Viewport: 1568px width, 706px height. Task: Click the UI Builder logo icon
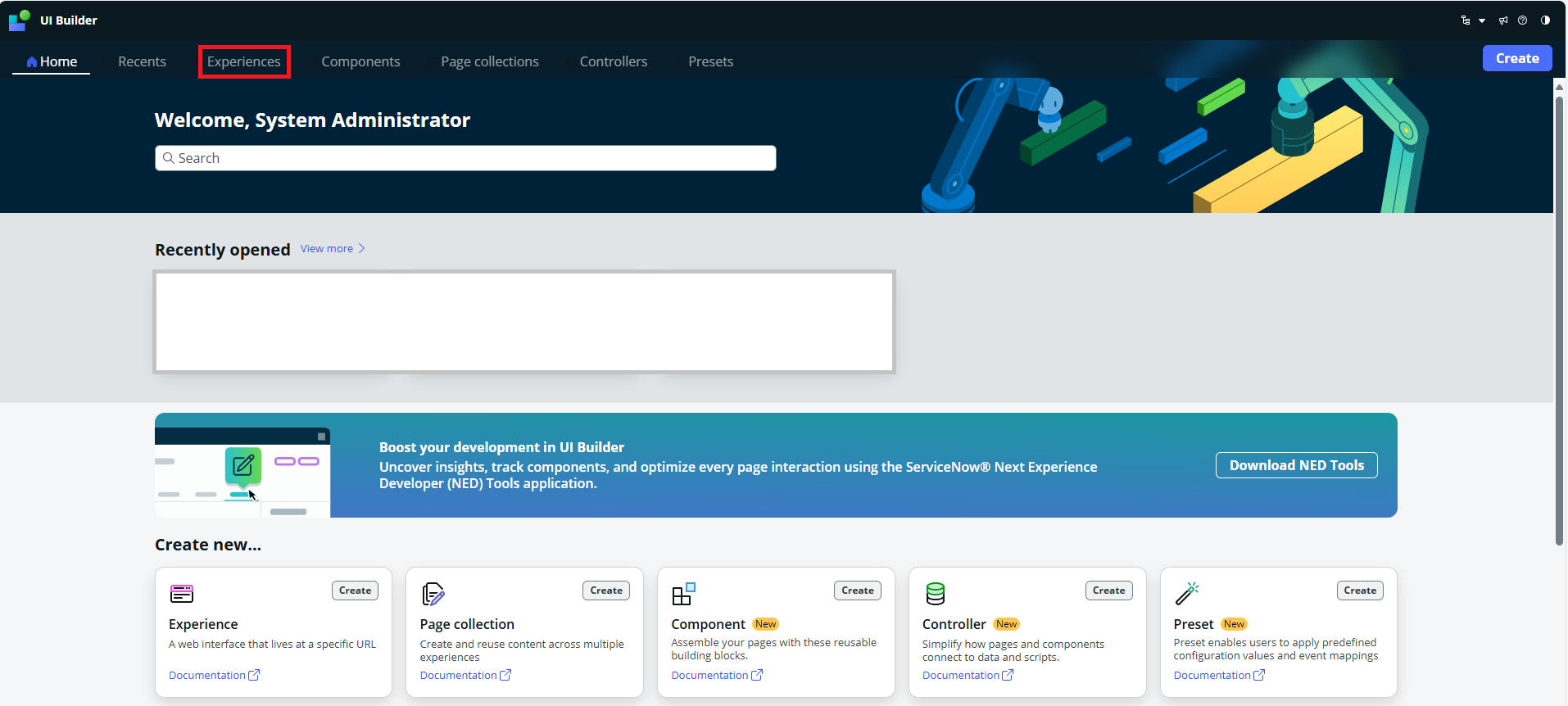click(20, 20)
